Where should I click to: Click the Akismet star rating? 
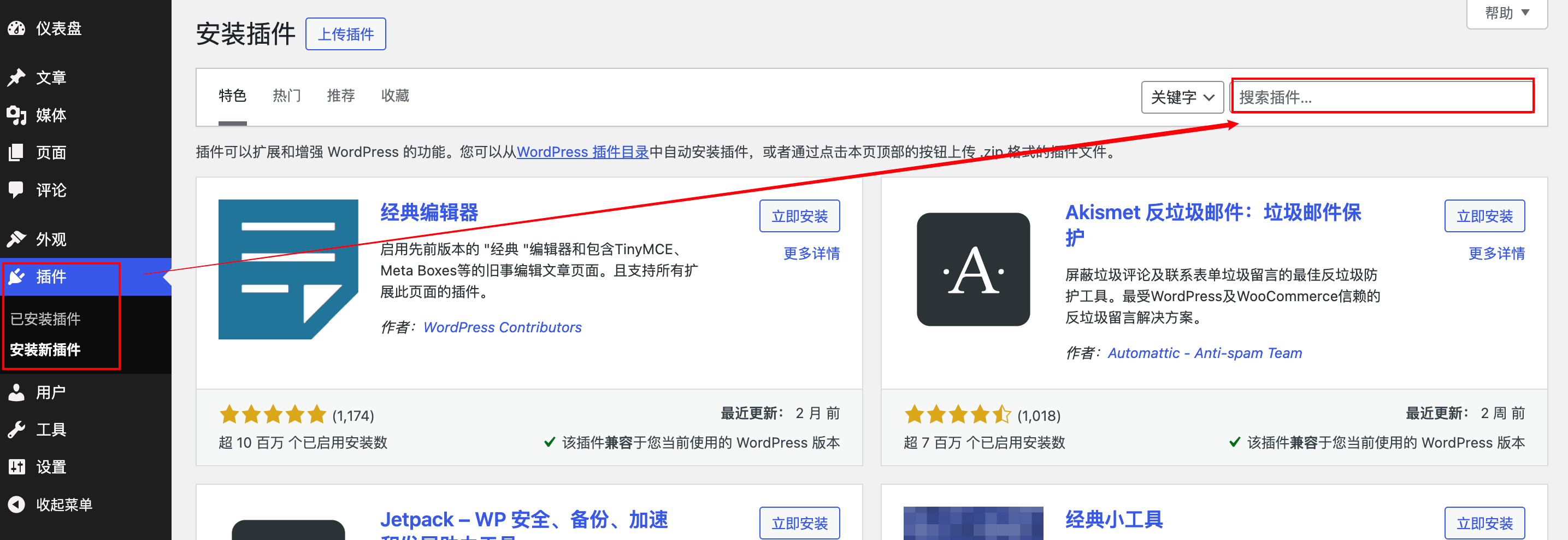coord(958,415)
